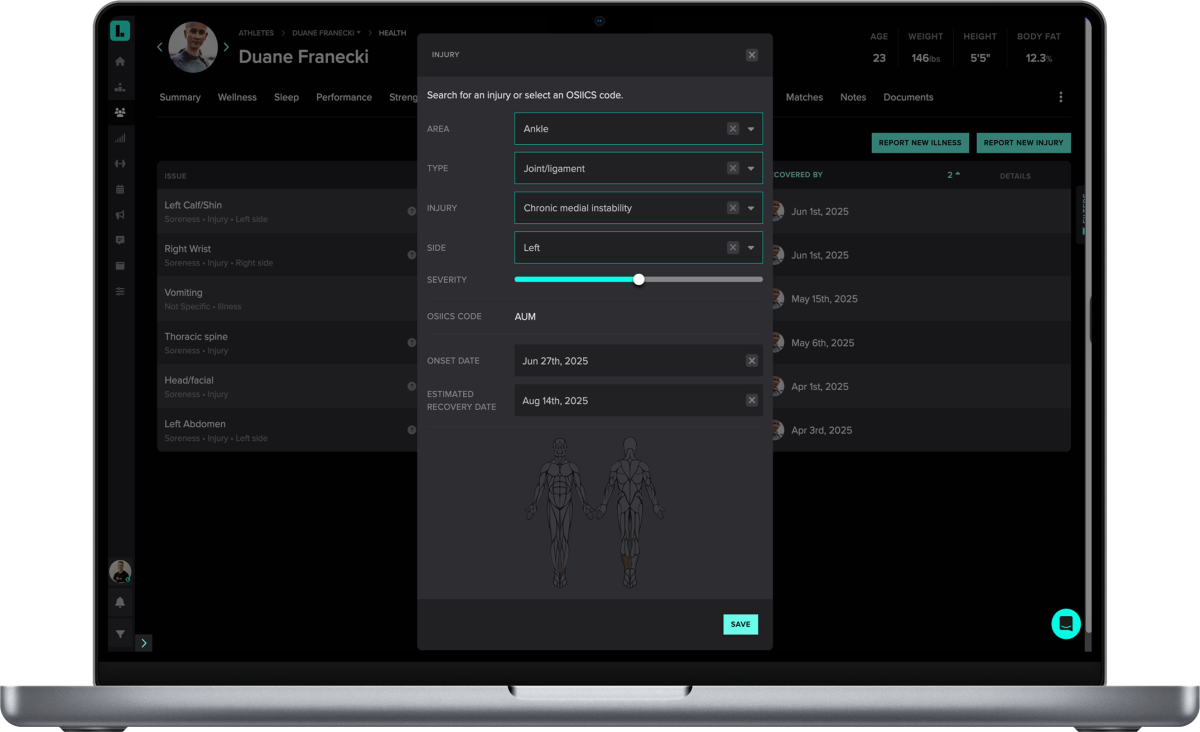Click Report New Injury button
Viewport: 1200px width, 732px height.
tap(1023, 143)
